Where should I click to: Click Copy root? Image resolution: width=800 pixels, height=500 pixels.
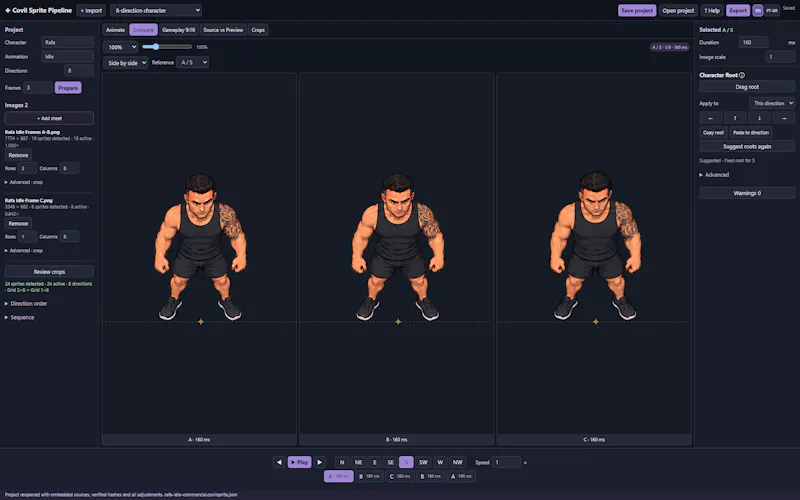tap(713, 133)
